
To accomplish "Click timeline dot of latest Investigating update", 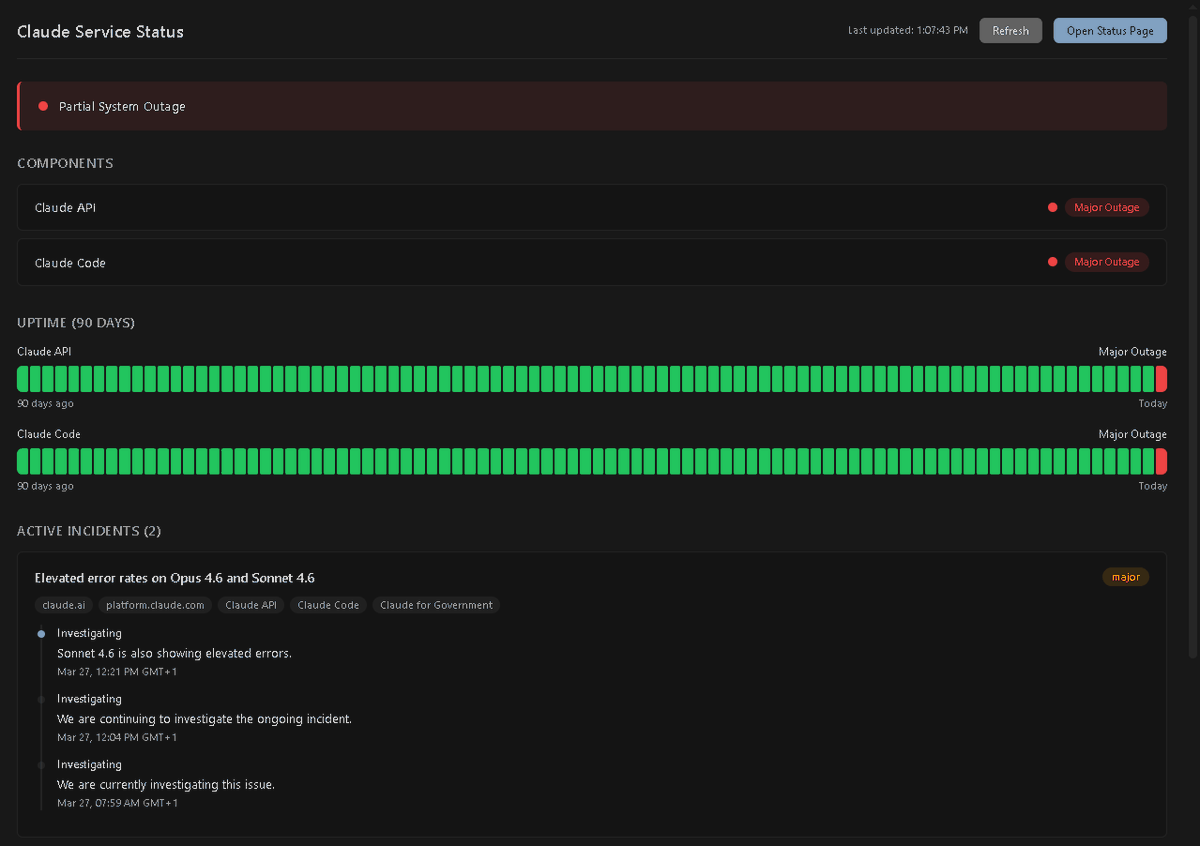I will [x=41, y=634].
